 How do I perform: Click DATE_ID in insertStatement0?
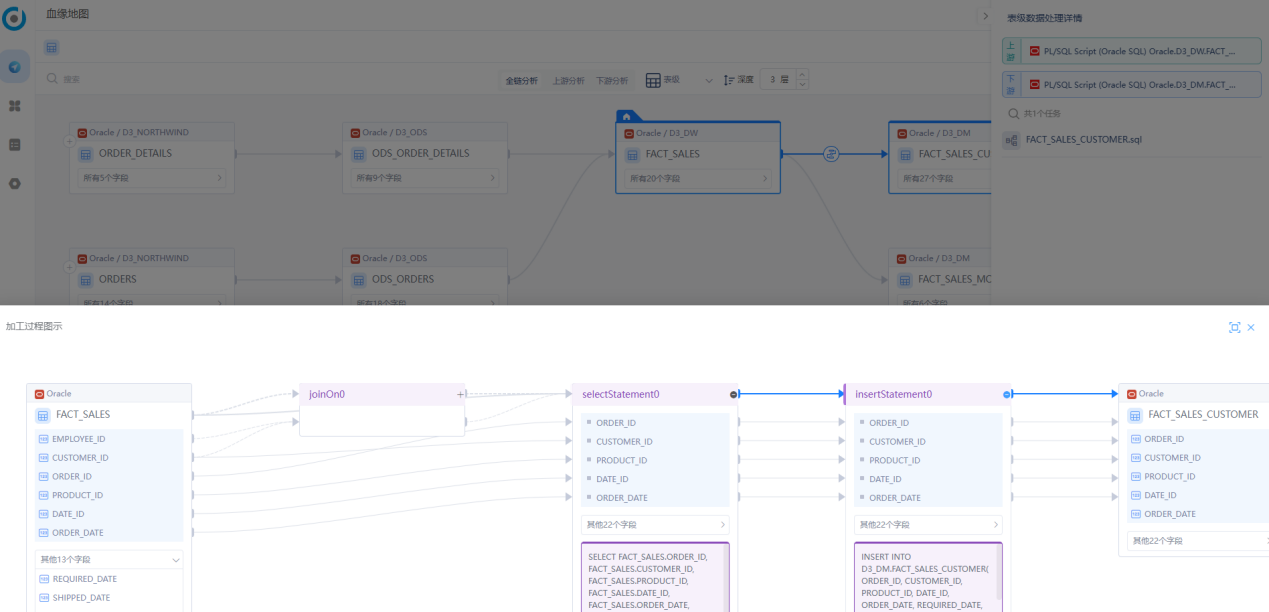pos(928,479)
